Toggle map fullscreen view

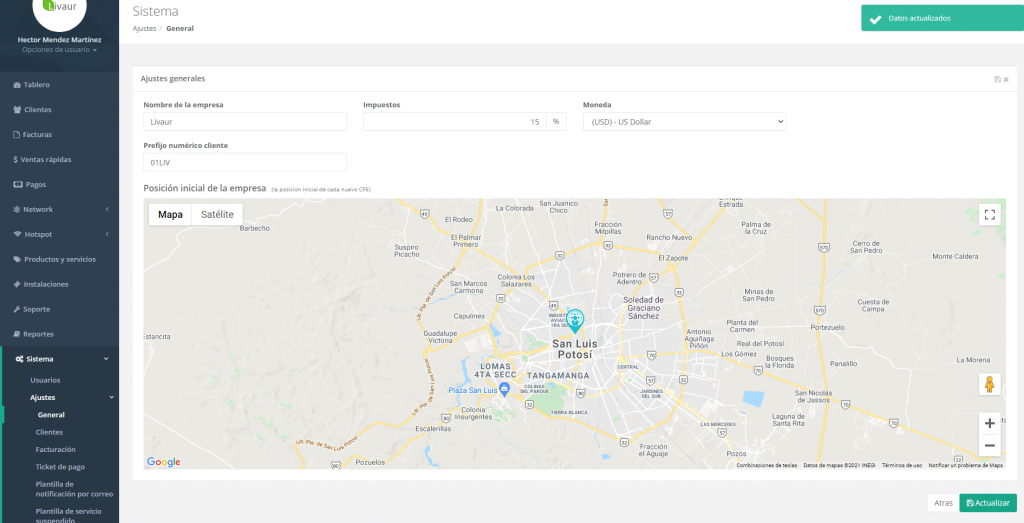point(989,214)
